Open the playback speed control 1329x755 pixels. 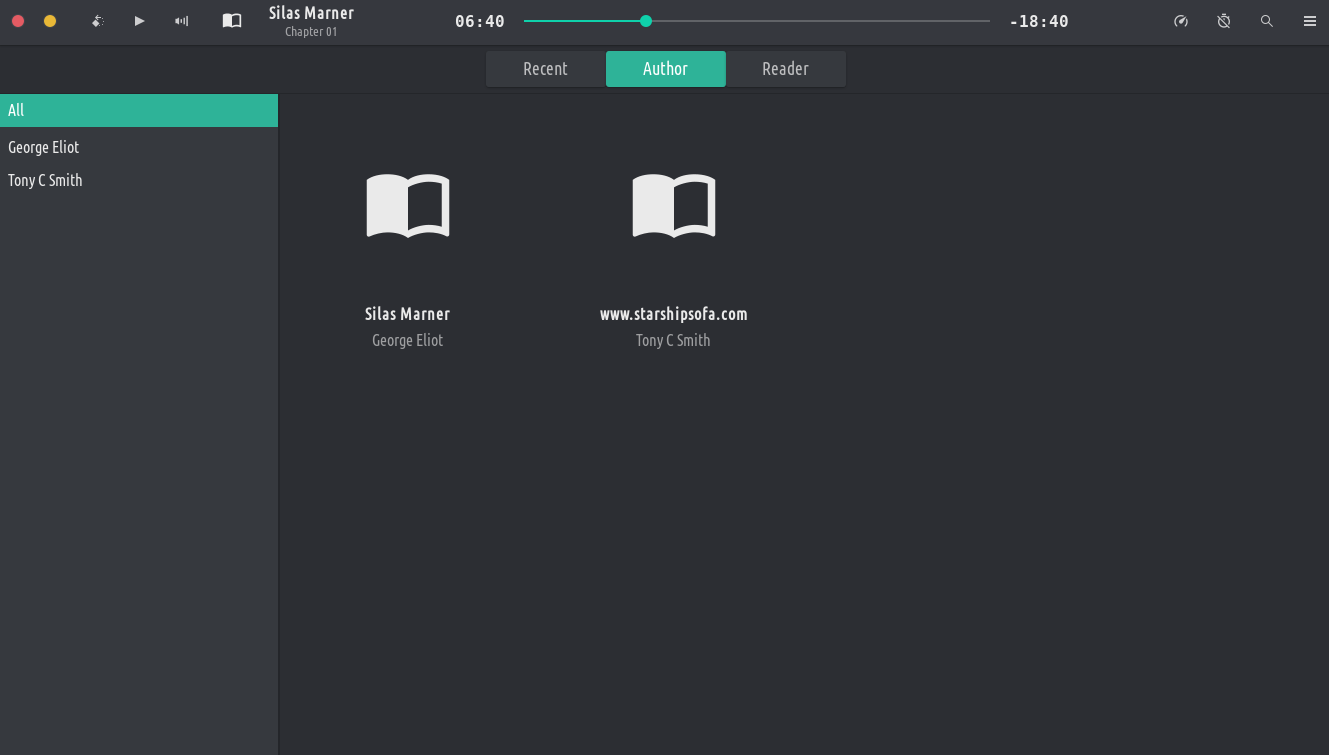tap(1181, 21)
